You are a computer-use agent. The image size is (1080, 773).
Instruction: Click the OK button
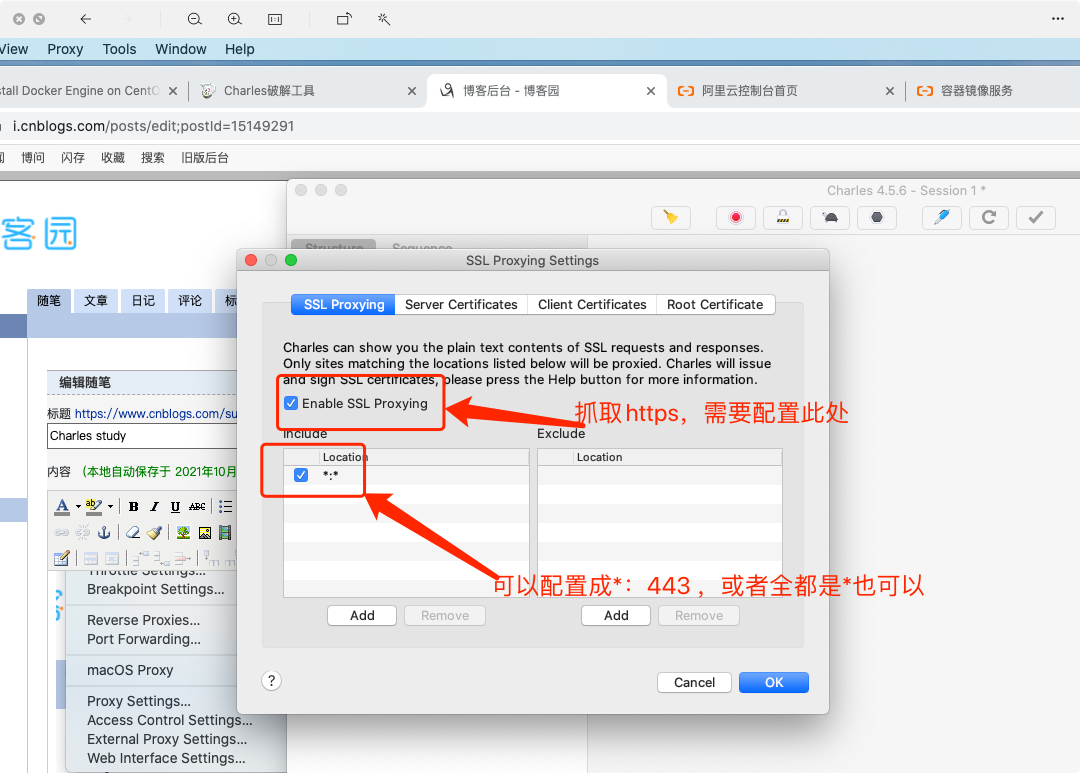pos(773,682)
